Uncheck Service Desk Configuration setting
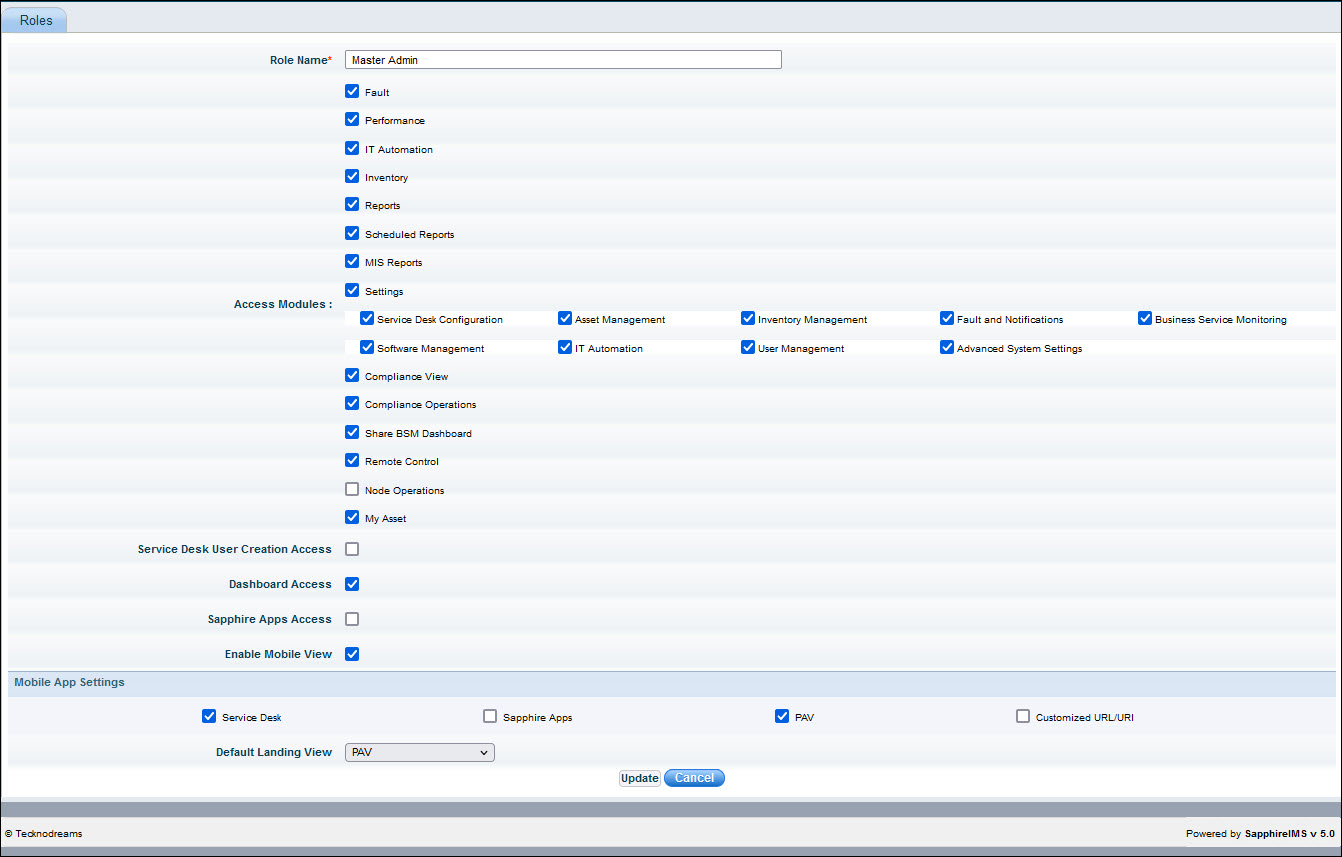 click(x=367, y=319)
